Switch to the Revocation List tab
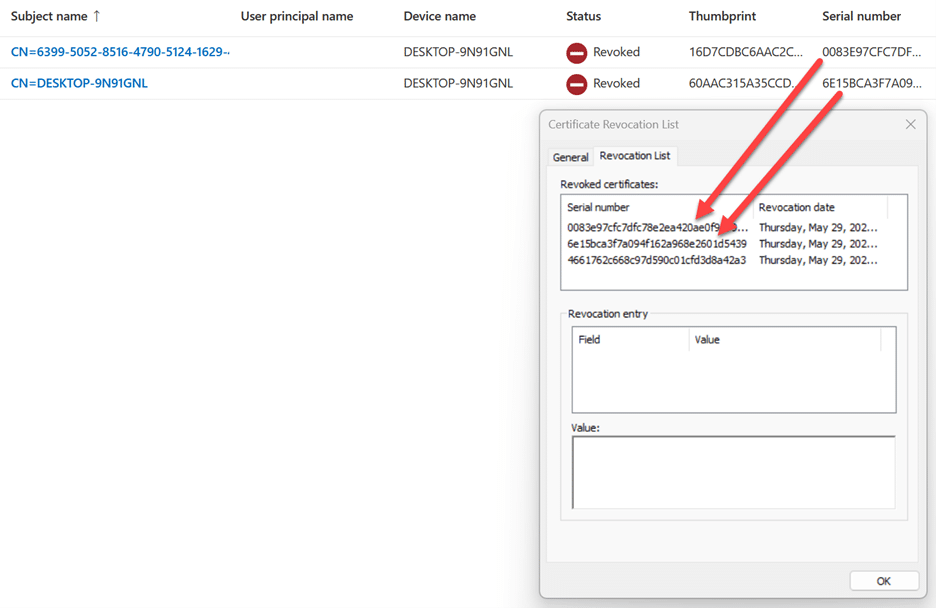This screenshot has width=936, height=608. tap(635, 156)
